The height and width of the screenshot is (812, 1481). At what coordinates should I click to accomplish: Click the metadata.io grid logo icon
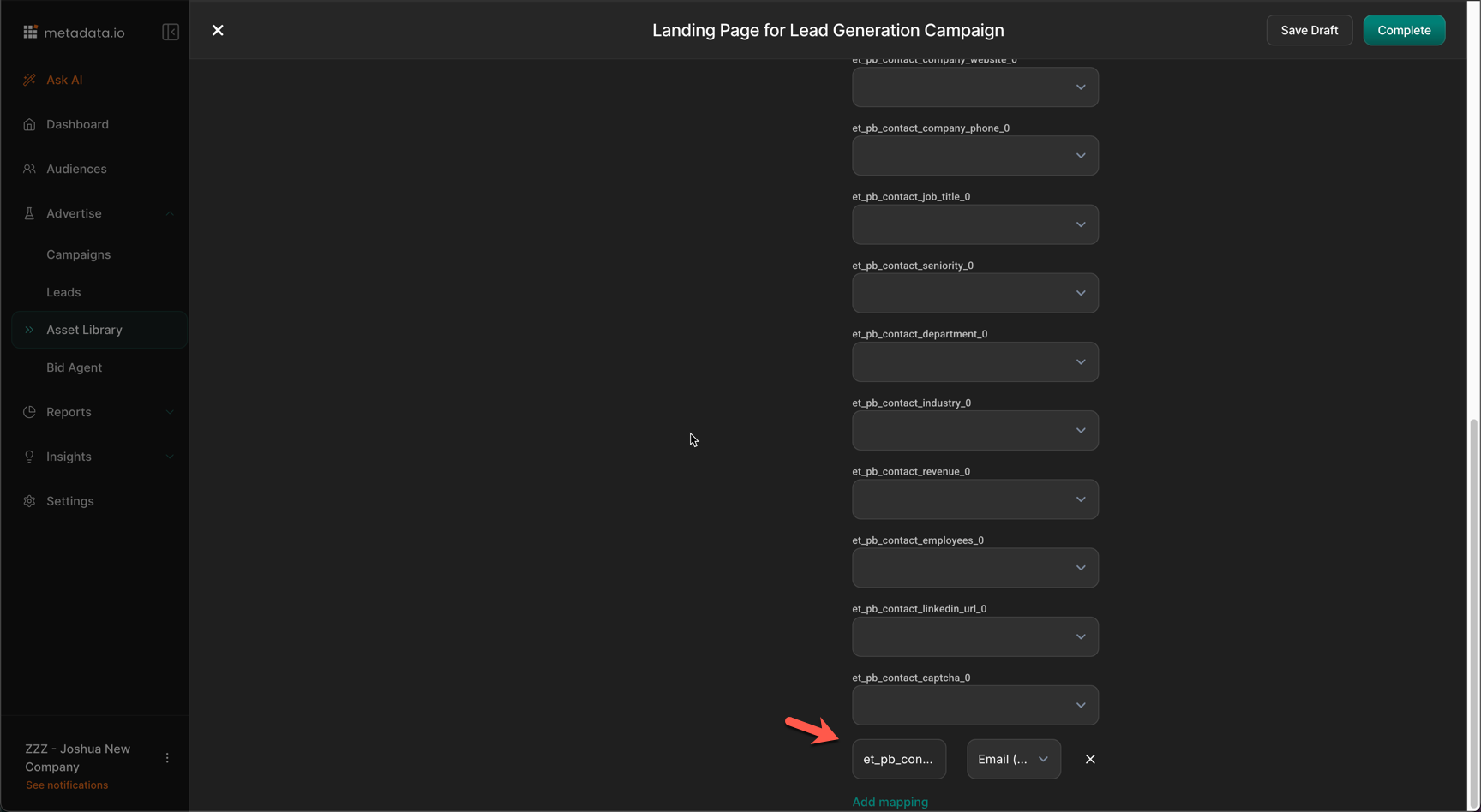pos(30,33)
